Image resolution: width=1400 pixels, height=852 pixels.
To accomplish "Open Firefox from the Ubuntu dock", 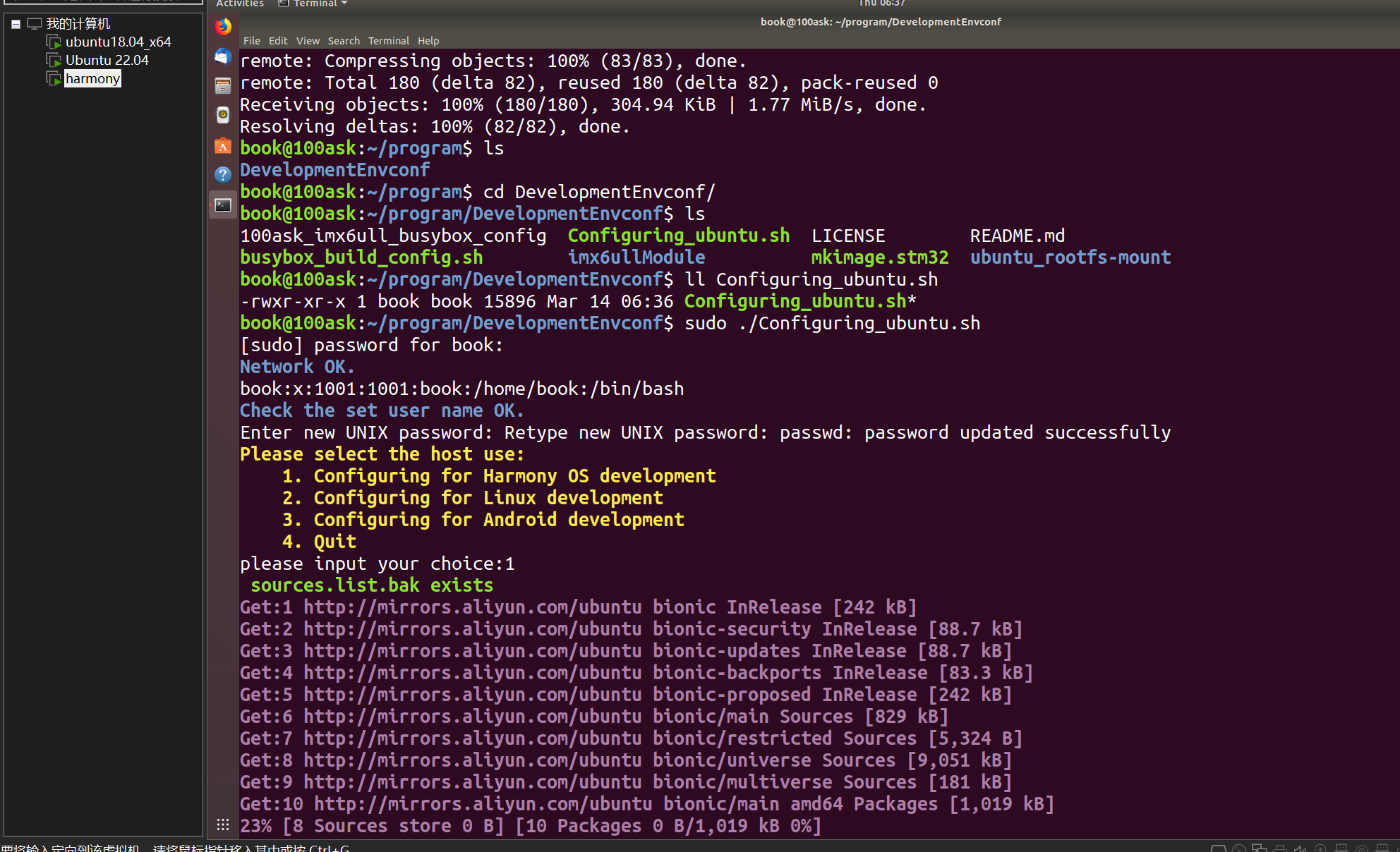I will tap(223, 27).
